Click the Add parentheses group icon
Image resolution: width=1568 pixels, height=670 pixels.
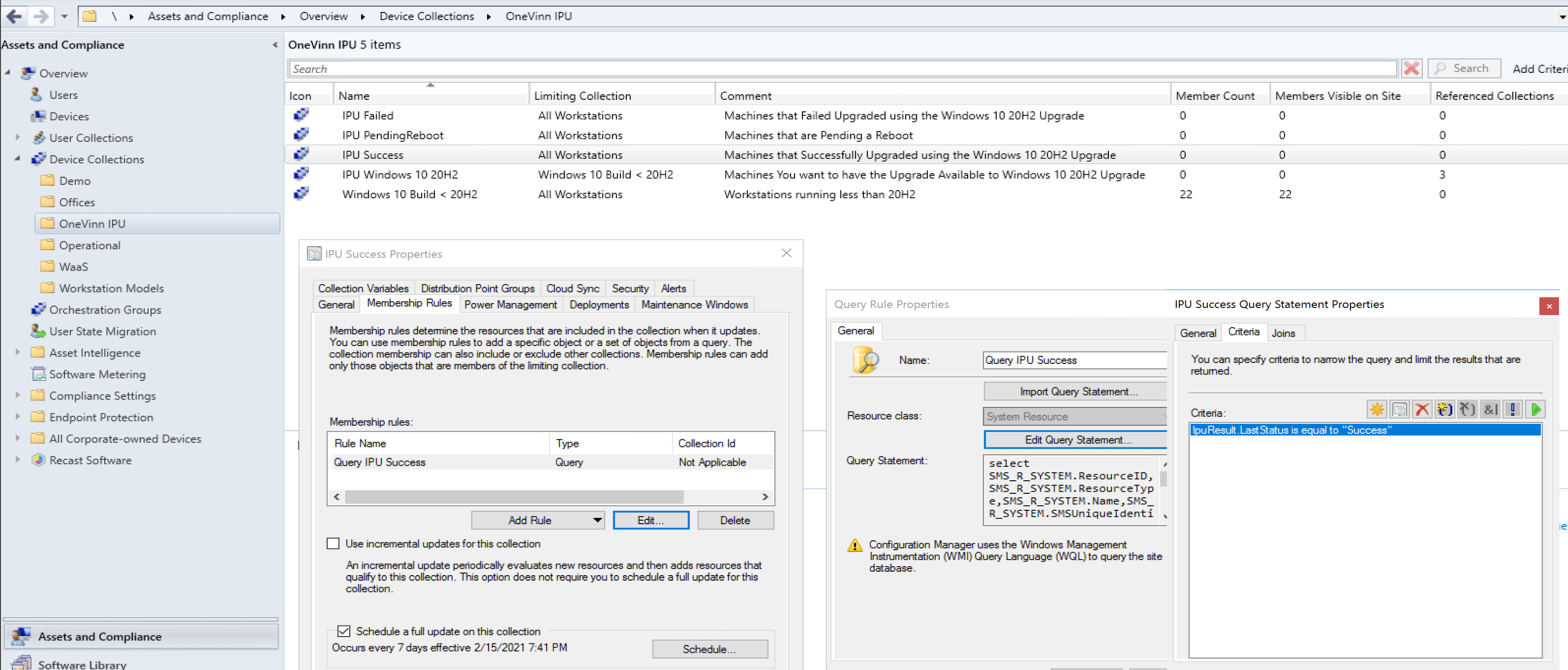[1444, 409]
